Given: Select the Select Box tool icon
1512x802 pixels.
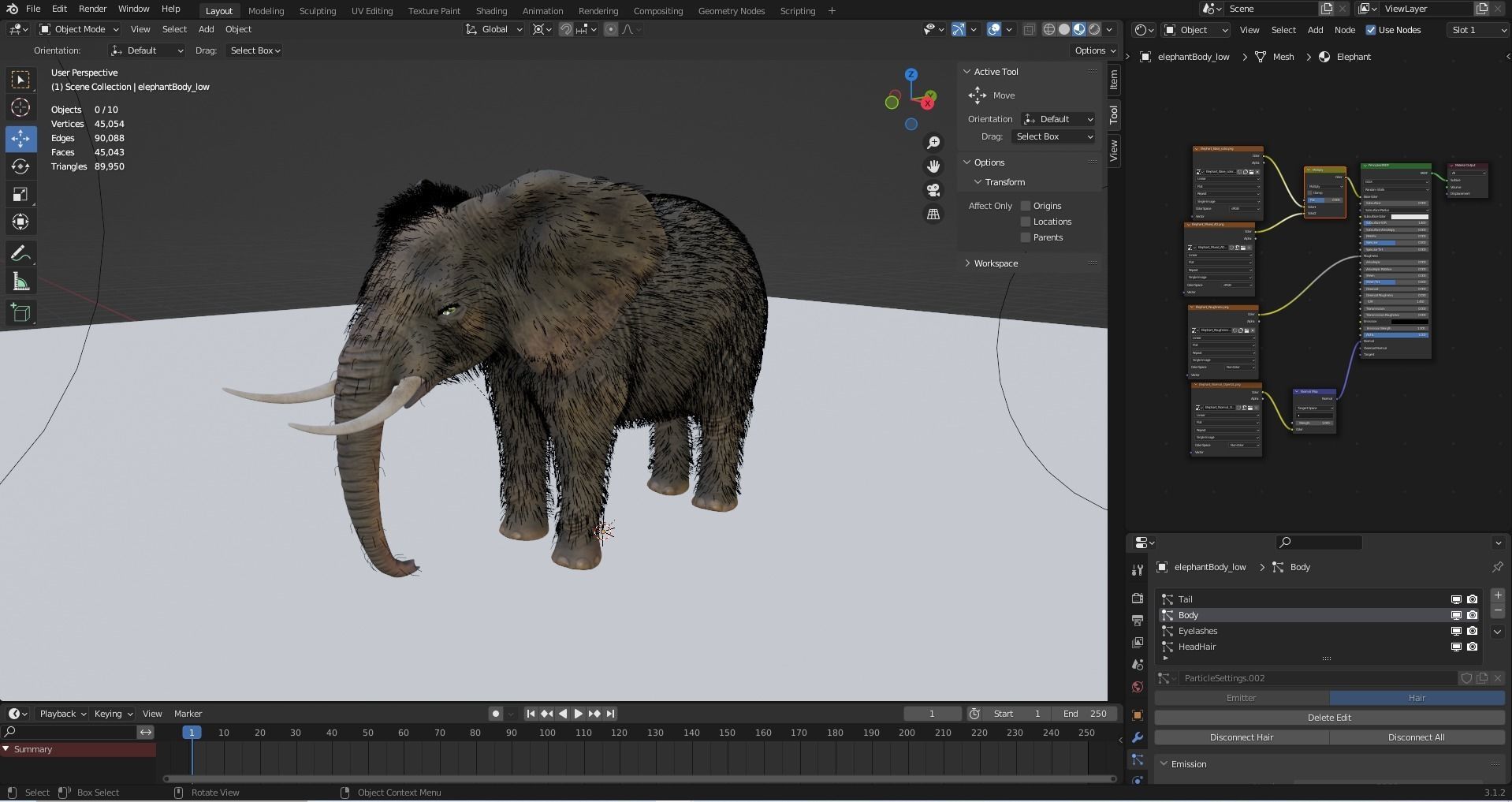Looking at the screenshot, I should pyautogui.click(x=20, y=80).
